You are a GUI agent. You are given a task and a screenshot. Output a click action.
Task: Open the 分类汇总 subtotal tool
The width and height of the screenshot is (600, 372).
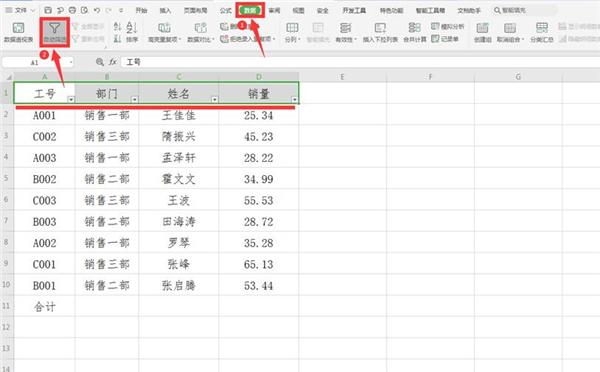(x=541, y=32)
